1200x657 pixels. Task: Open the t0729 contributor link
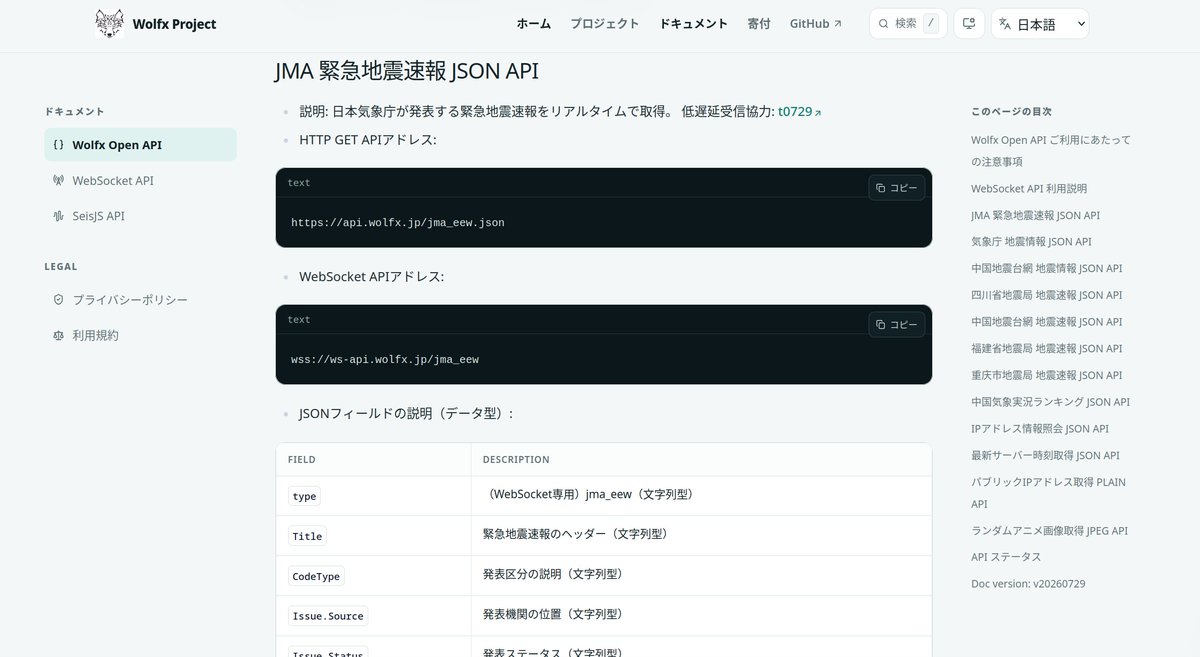(799, 112)
